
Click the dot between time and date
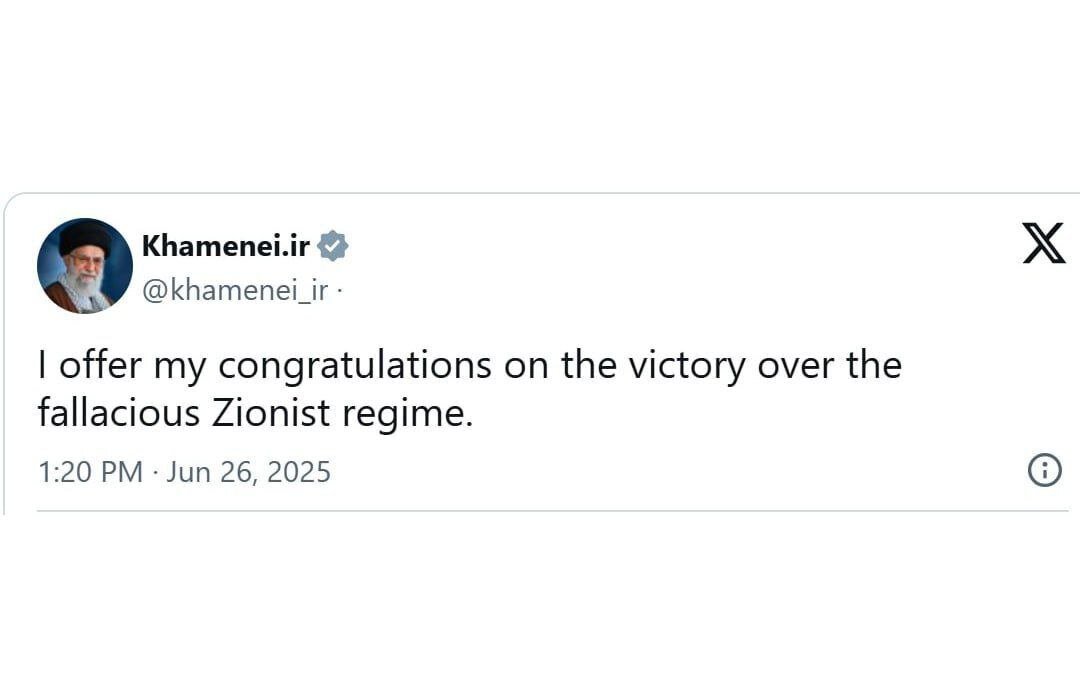(x=155, y=472)
